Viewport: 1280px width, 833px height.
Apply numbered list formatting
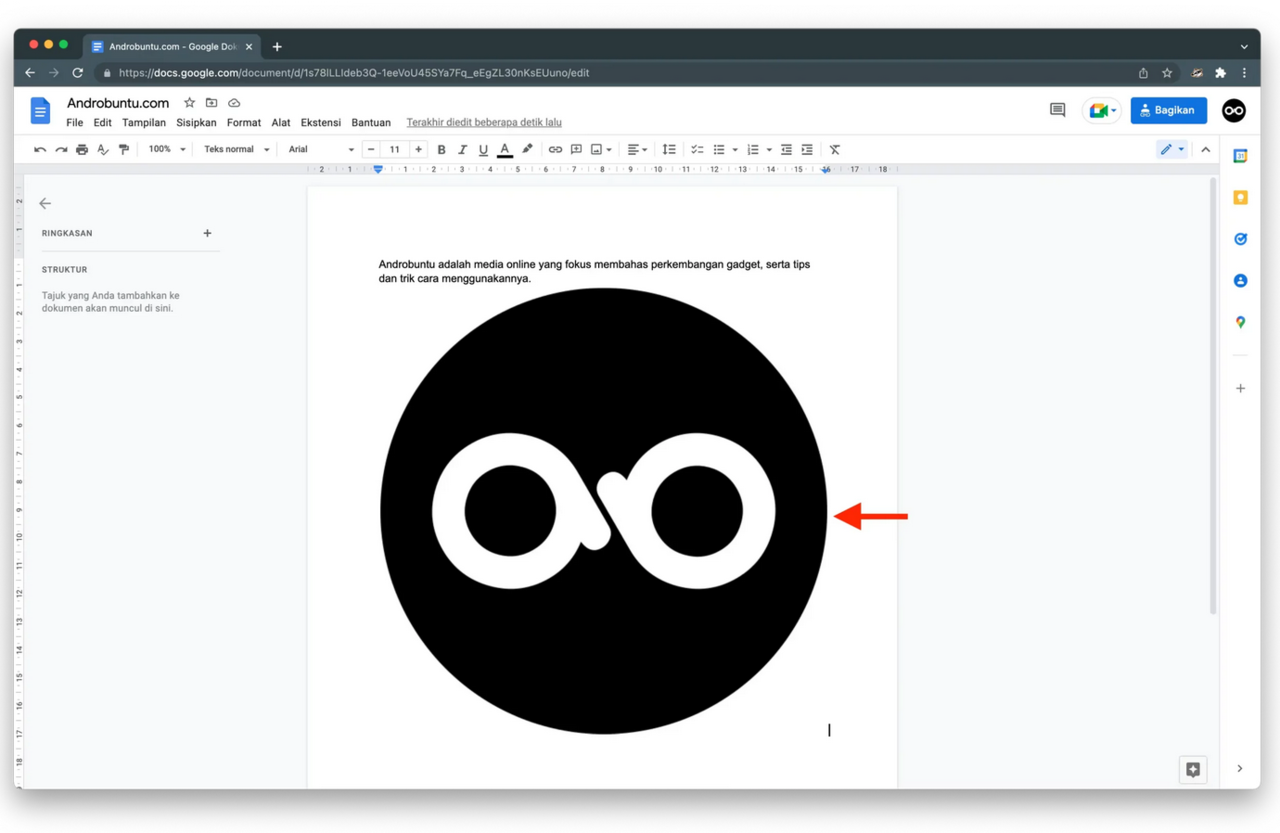(x=753, y=150)
